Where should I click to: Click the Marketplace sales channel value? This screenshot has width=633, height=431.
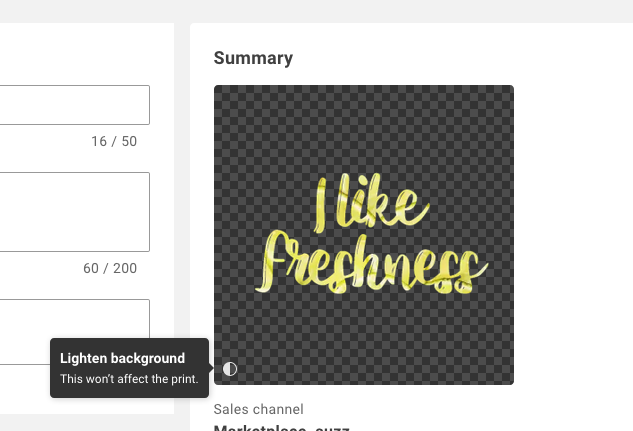[280, 428]
